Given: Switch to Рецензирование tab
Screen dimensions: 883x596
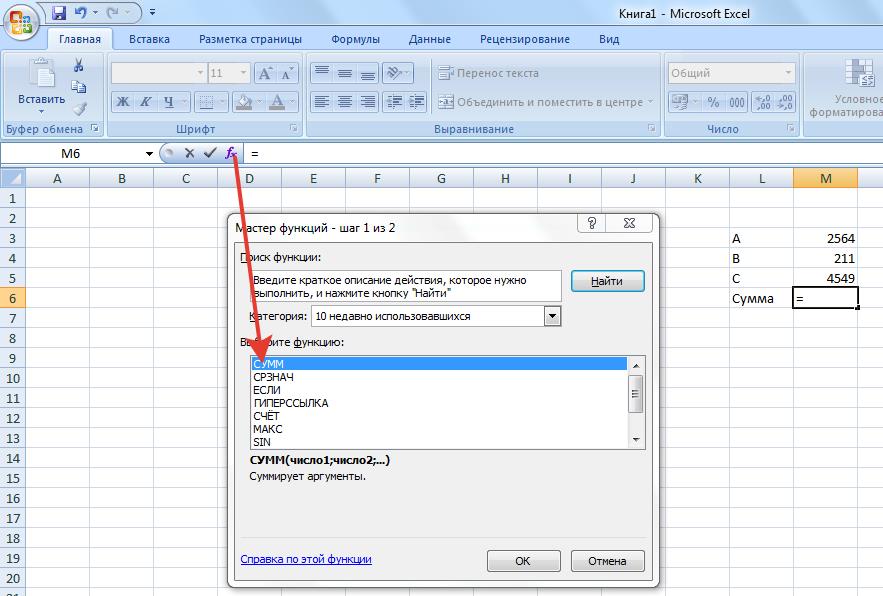Looking at the screenshot, I should [525, 39].
